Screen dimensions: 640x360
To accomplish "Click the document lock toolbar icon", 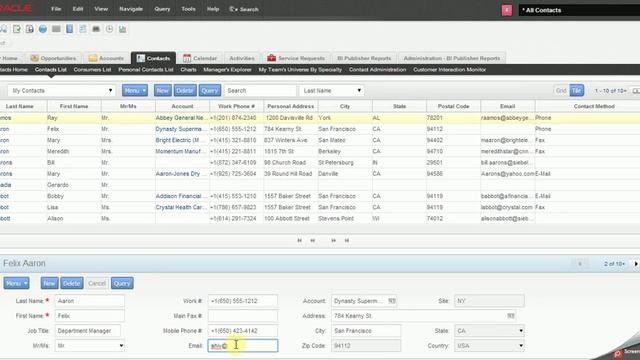I will (x=29, y=29).
